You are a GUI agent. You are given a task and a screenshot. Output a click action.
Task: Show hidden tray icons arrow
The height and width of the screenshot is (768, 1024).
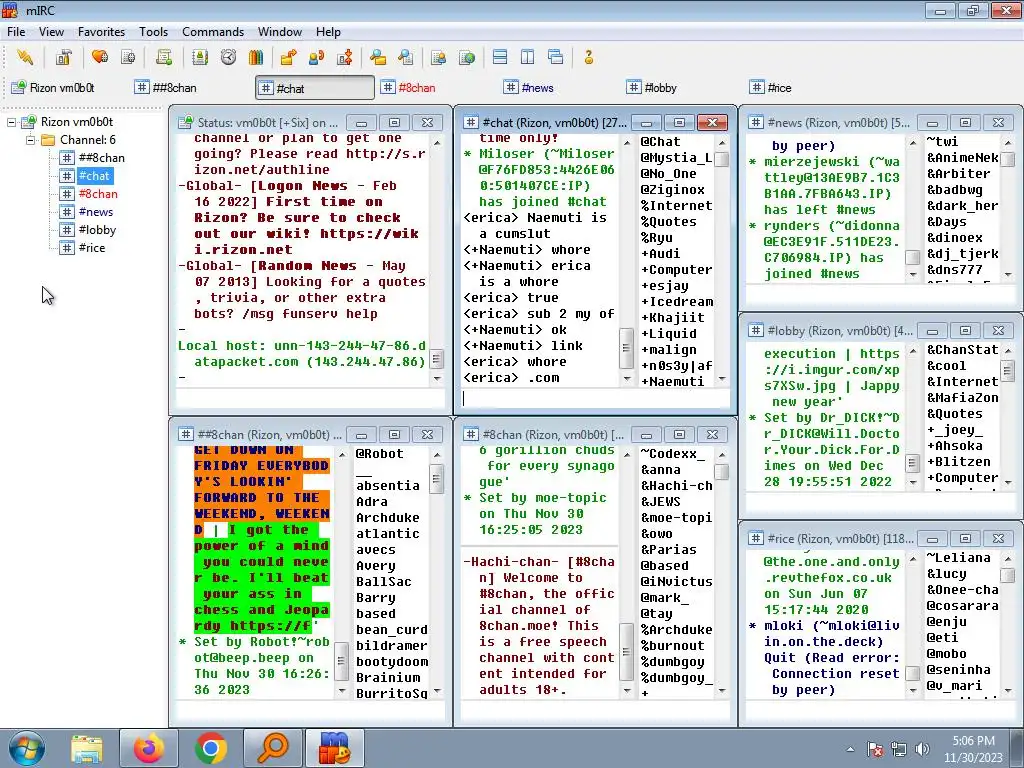[x=850, y=749]
